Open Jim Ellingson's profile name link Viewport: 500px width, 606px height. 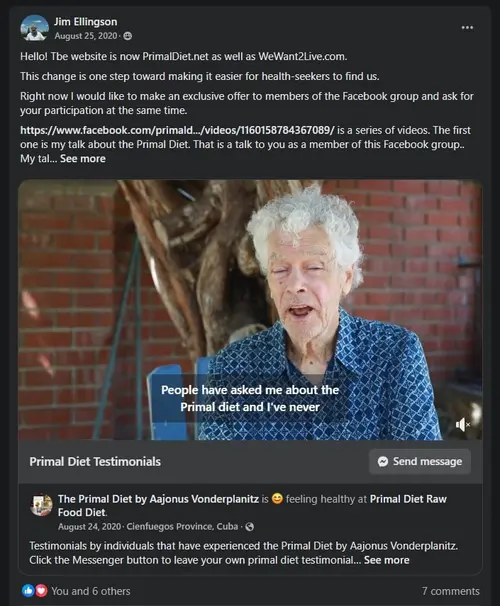pyautogui.click(x=85, y=22)
